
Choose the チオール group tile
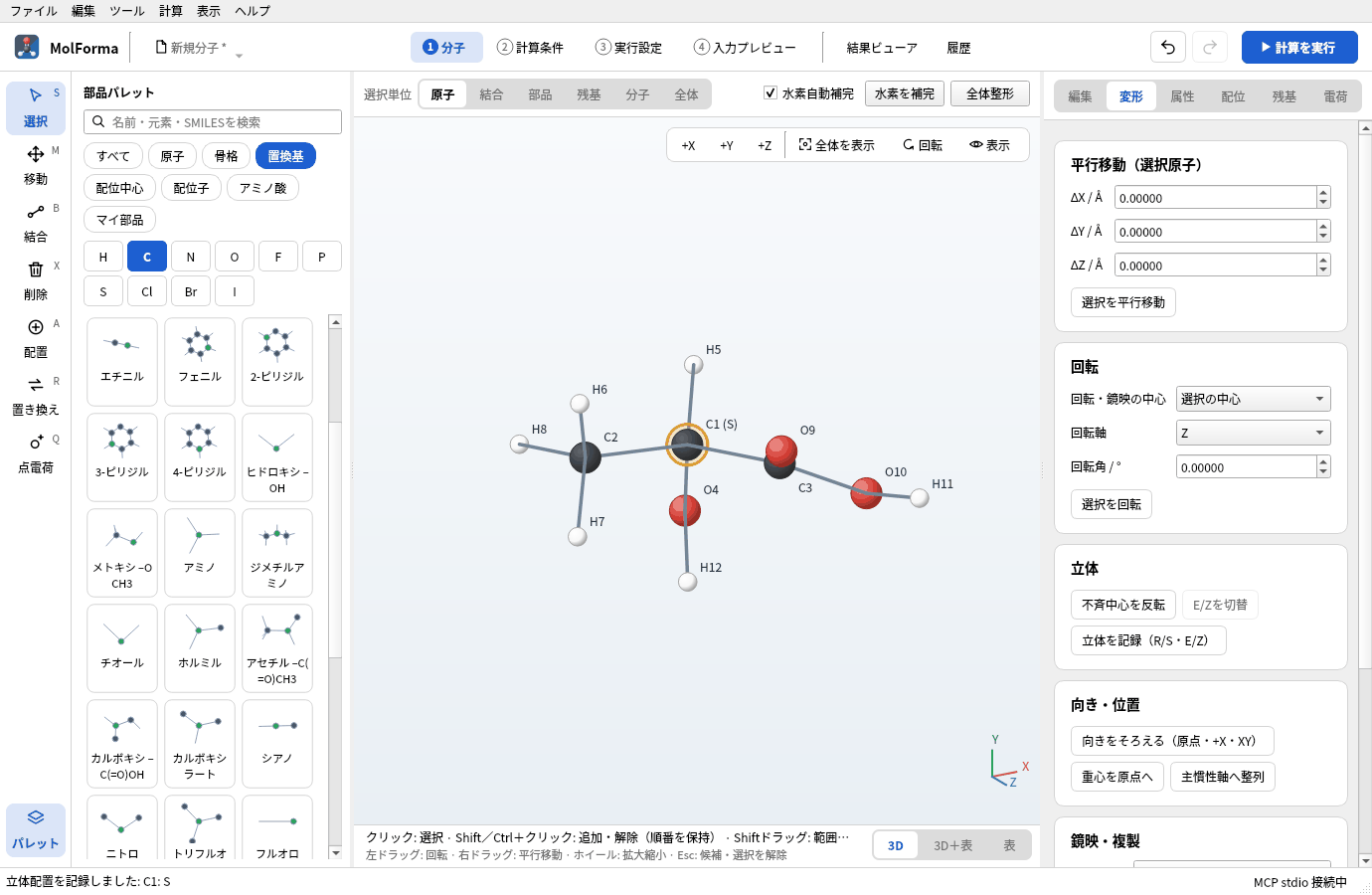122,647
